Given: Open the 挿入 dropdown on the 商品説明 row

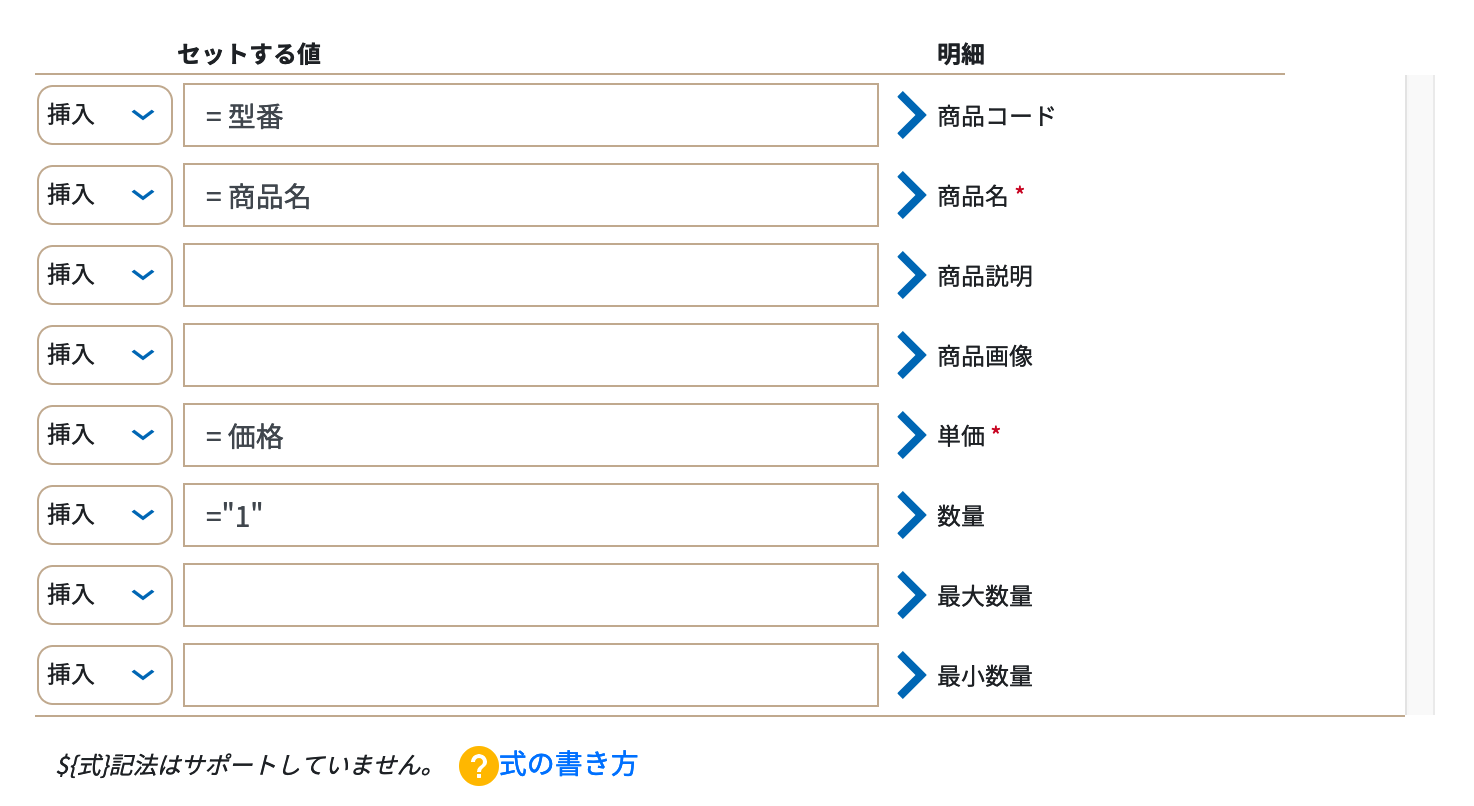Looking at the screenshot, I should (104, 275).
